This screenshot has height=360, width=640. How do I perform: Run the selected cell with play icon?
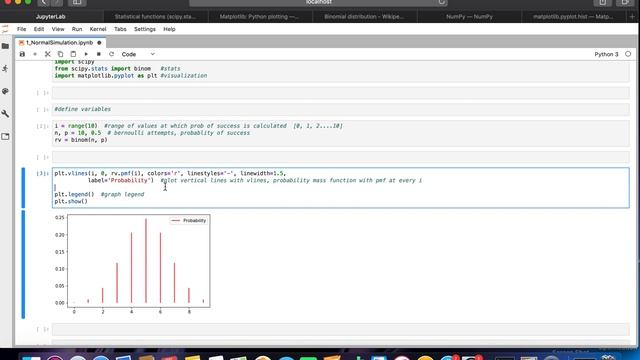[86, 54]
